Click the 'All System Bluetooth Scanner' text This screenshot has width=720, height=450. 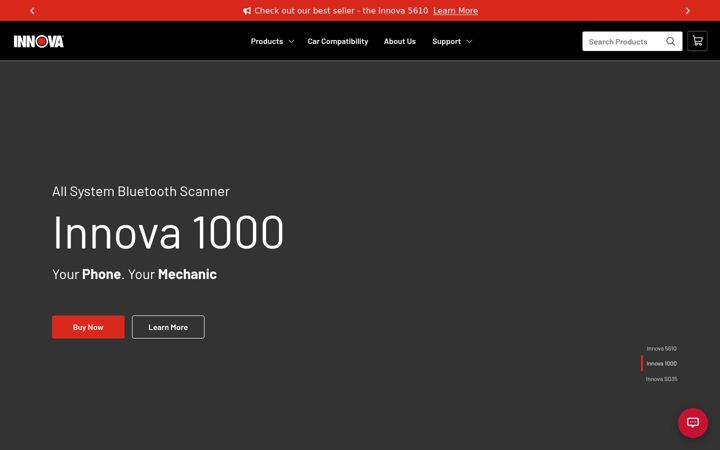(141, 191)
